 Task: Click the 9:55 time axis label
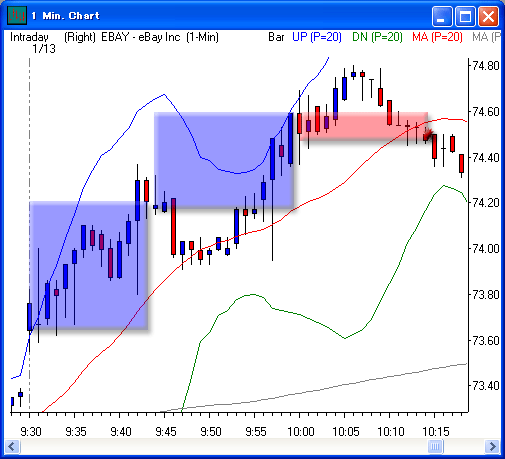coord(256,432)
